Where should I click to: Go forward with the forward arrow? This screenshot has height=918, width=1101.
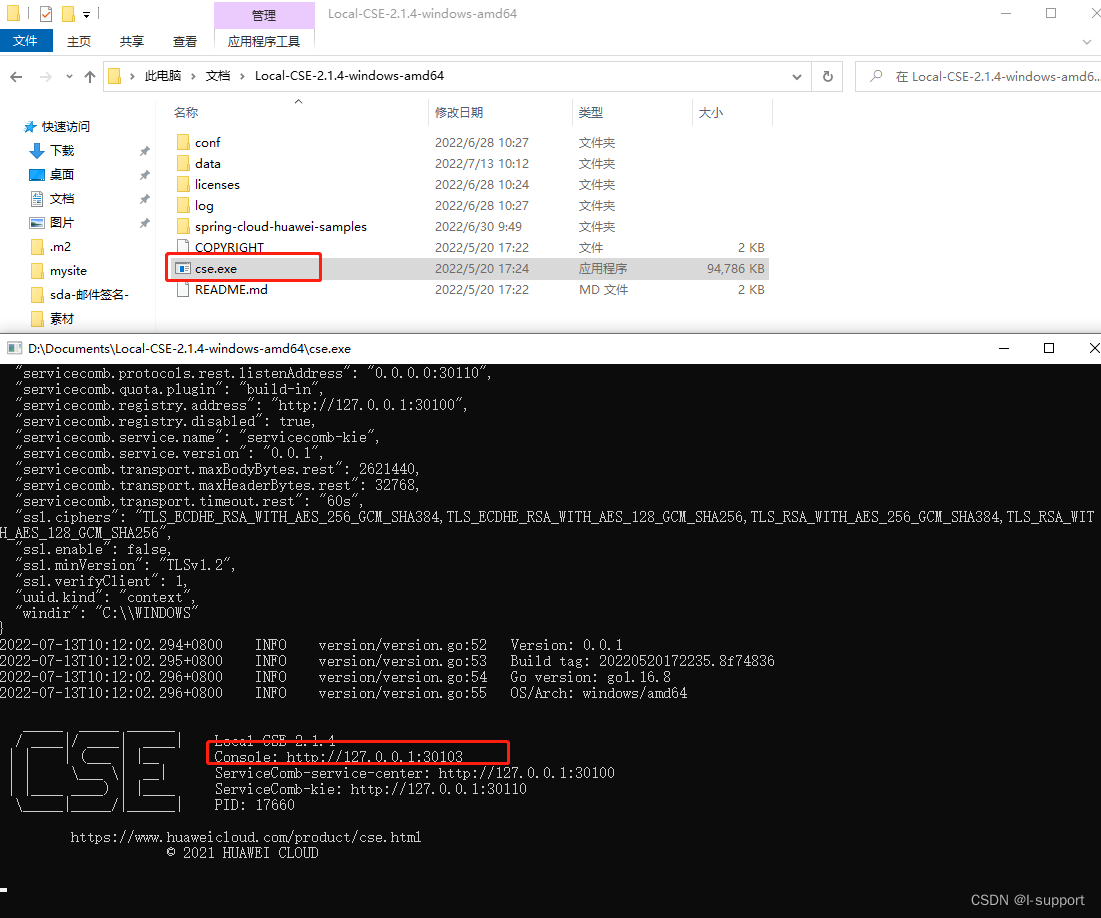coord(46,77)
